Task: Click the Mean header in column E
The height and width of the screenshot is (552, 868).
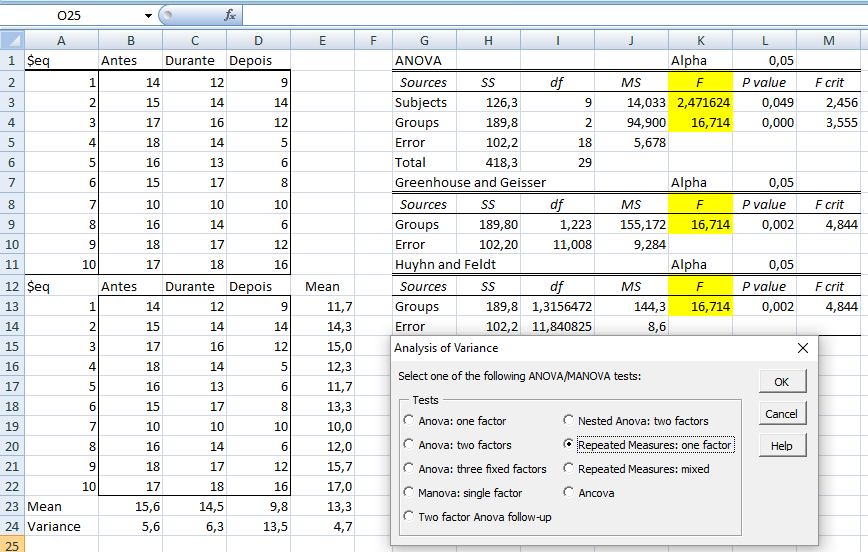Action: click(322, 286)
